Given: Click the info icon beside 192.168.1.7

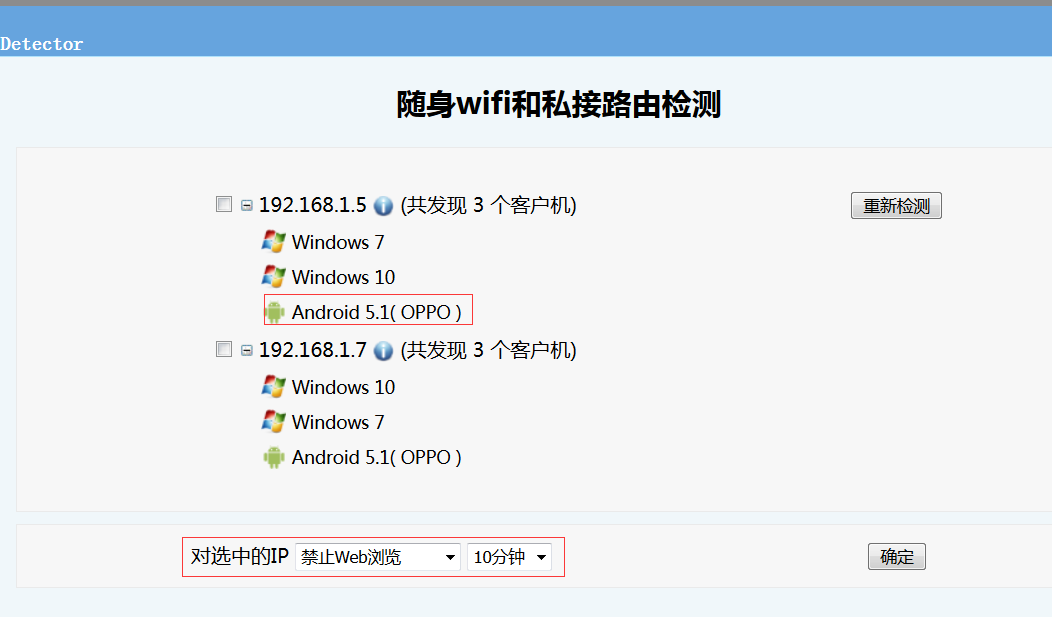Looking at the screenshot, I should point(383,351).
